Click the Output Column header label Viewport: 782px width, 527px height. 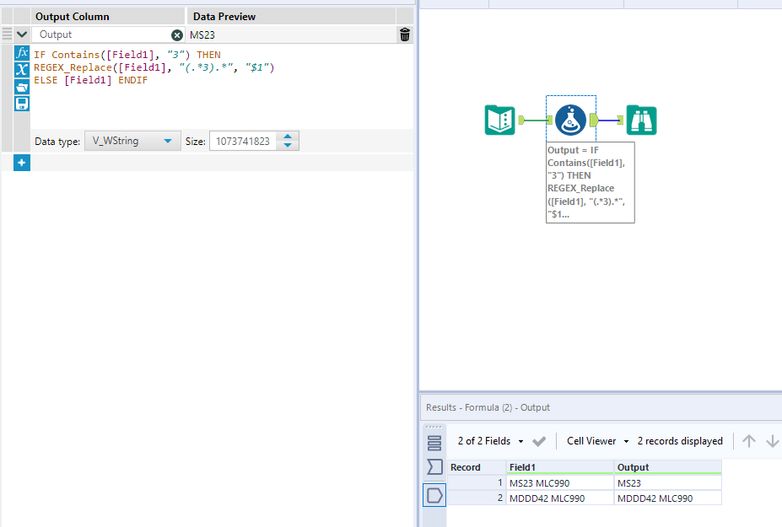(x=72, y=16)
